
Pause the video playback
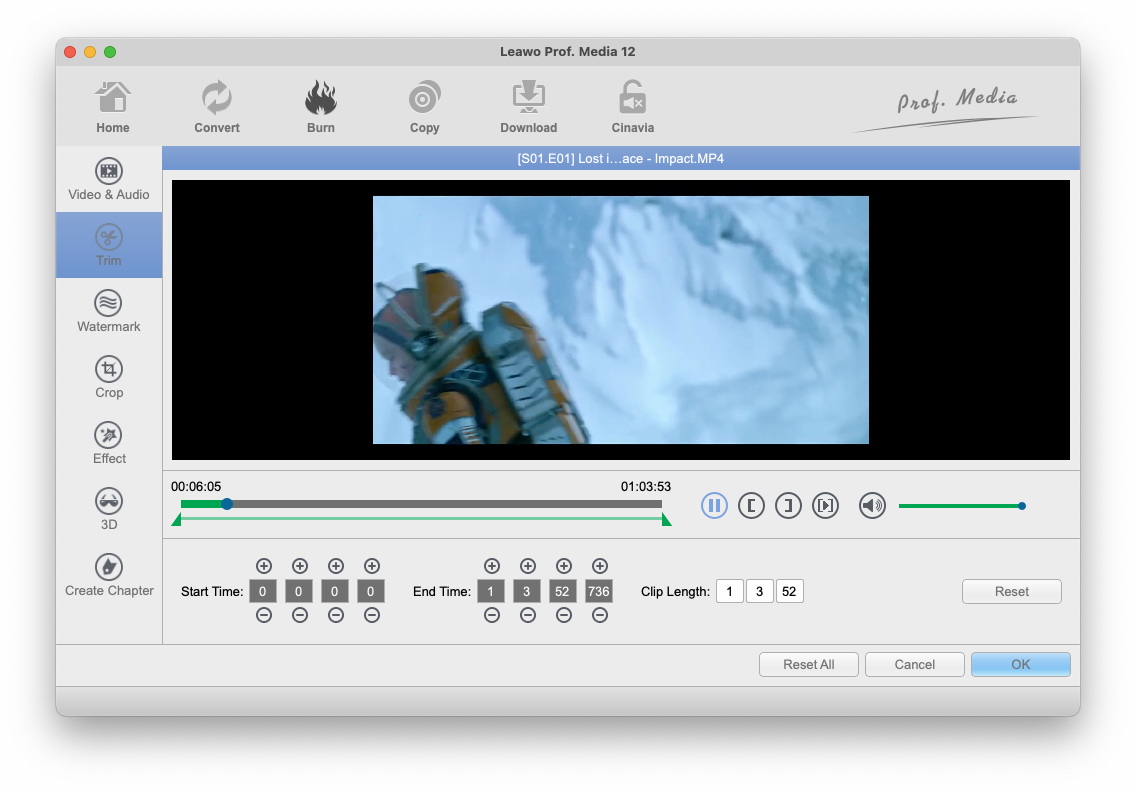[x=714, y=506]
